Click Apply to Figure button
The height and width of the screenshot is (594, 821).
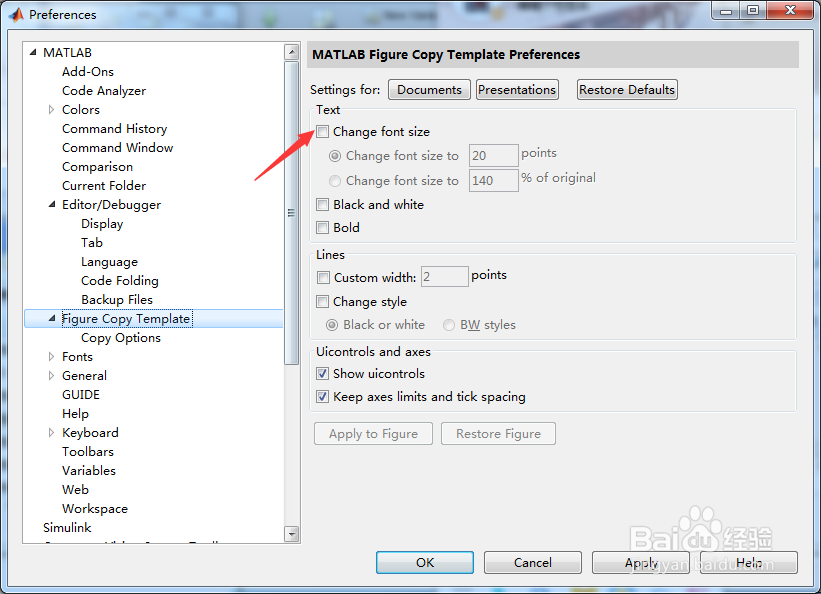click(373, 434)
